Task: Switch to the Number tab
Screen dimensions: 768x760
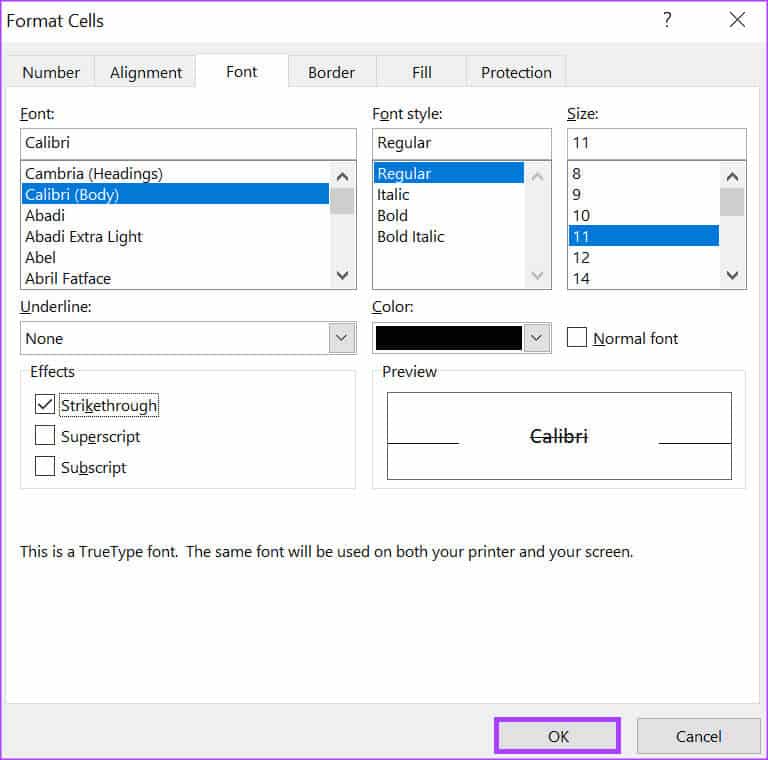Action: pyautogui.click(x=51, y=72)
